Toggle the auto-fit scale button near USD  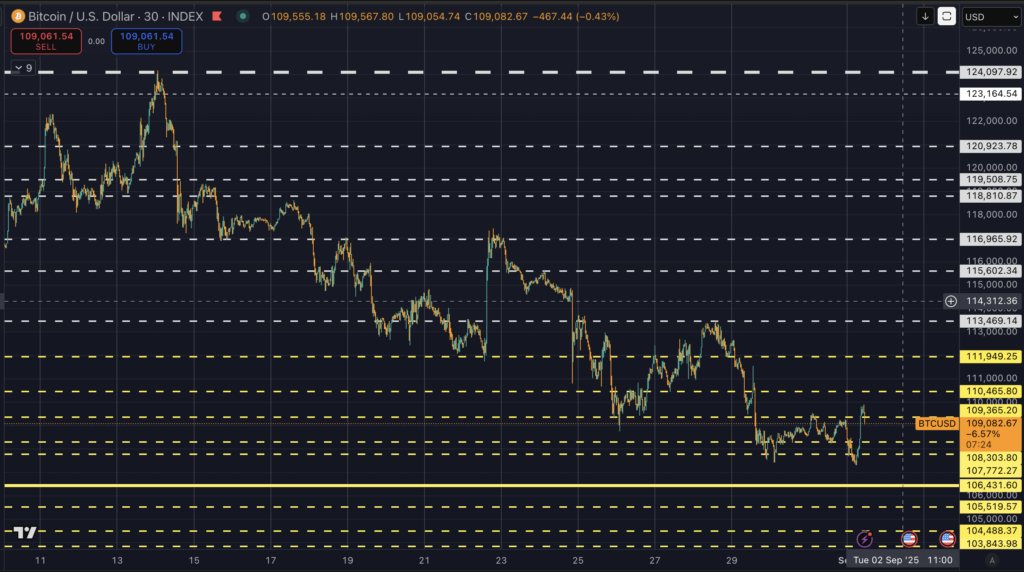(946, 17)
